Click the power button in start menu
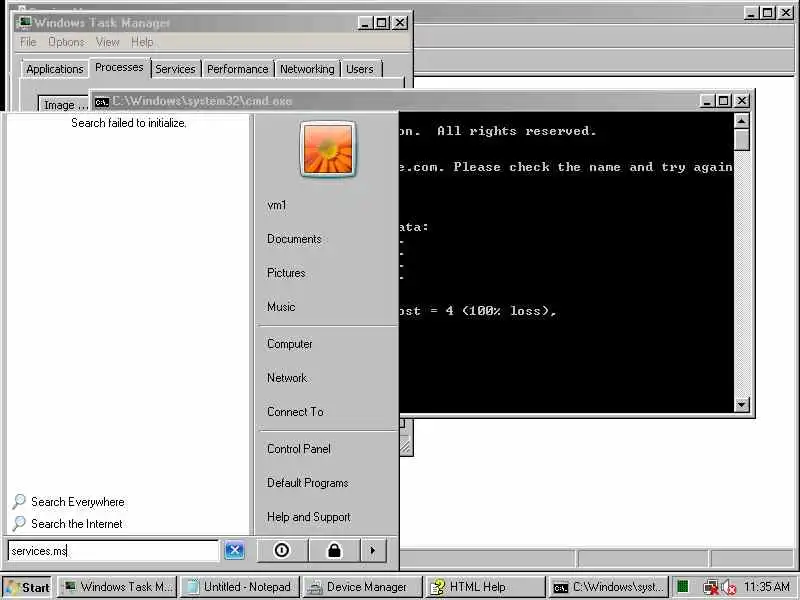The image size is (800, 600). coord(282,551)
